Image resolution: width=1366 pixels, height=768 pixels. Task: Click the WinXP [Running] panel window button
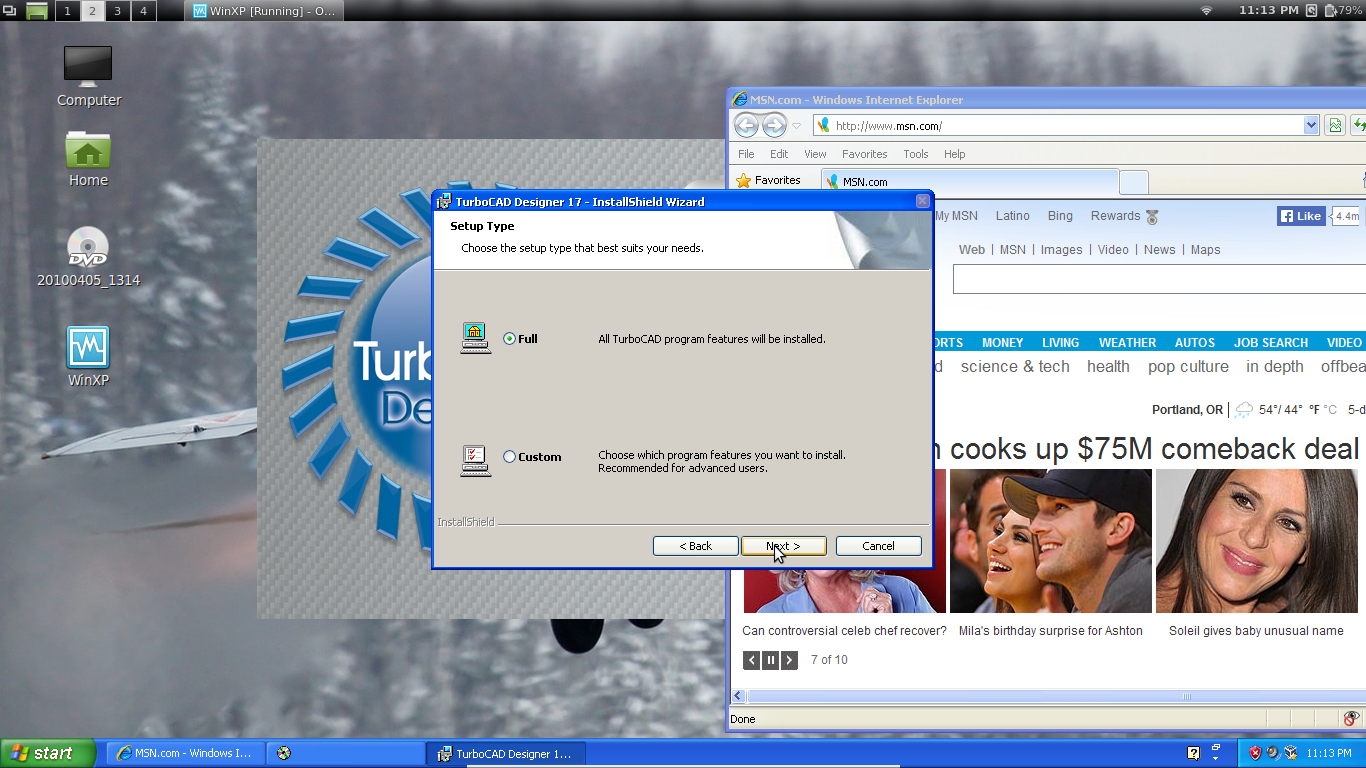265,11
